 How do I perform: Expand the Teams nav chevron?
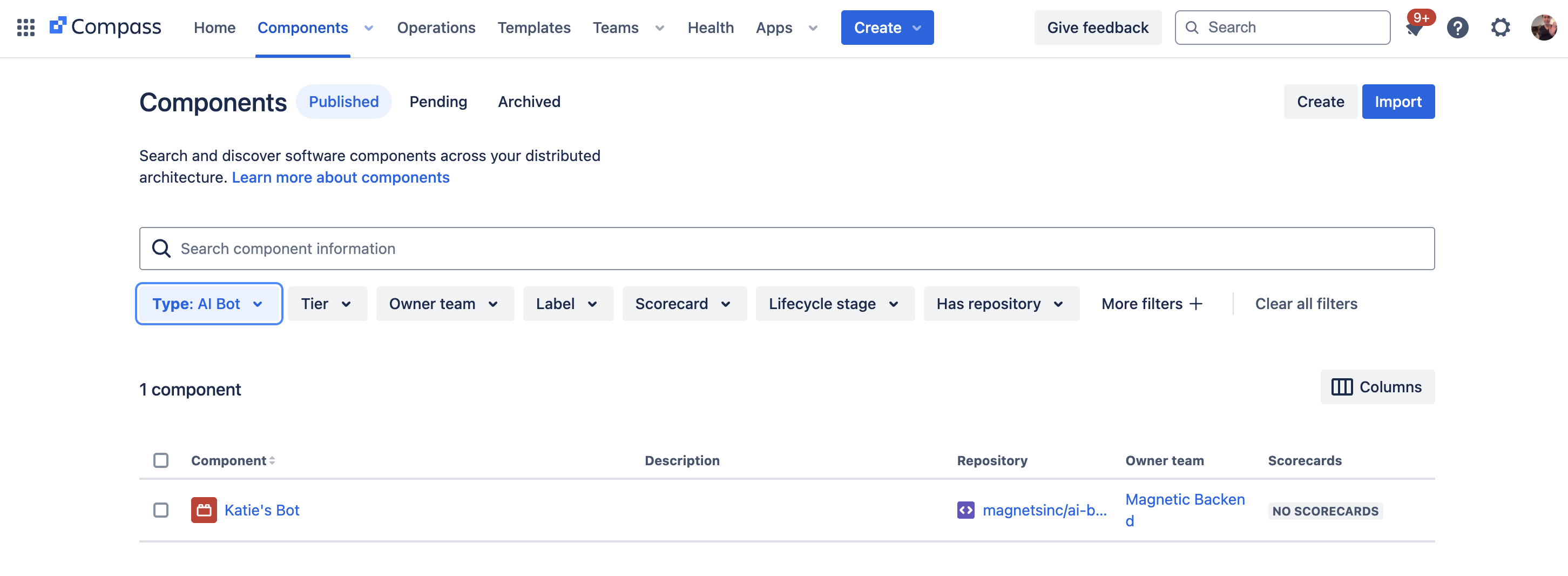coord(659,28)
